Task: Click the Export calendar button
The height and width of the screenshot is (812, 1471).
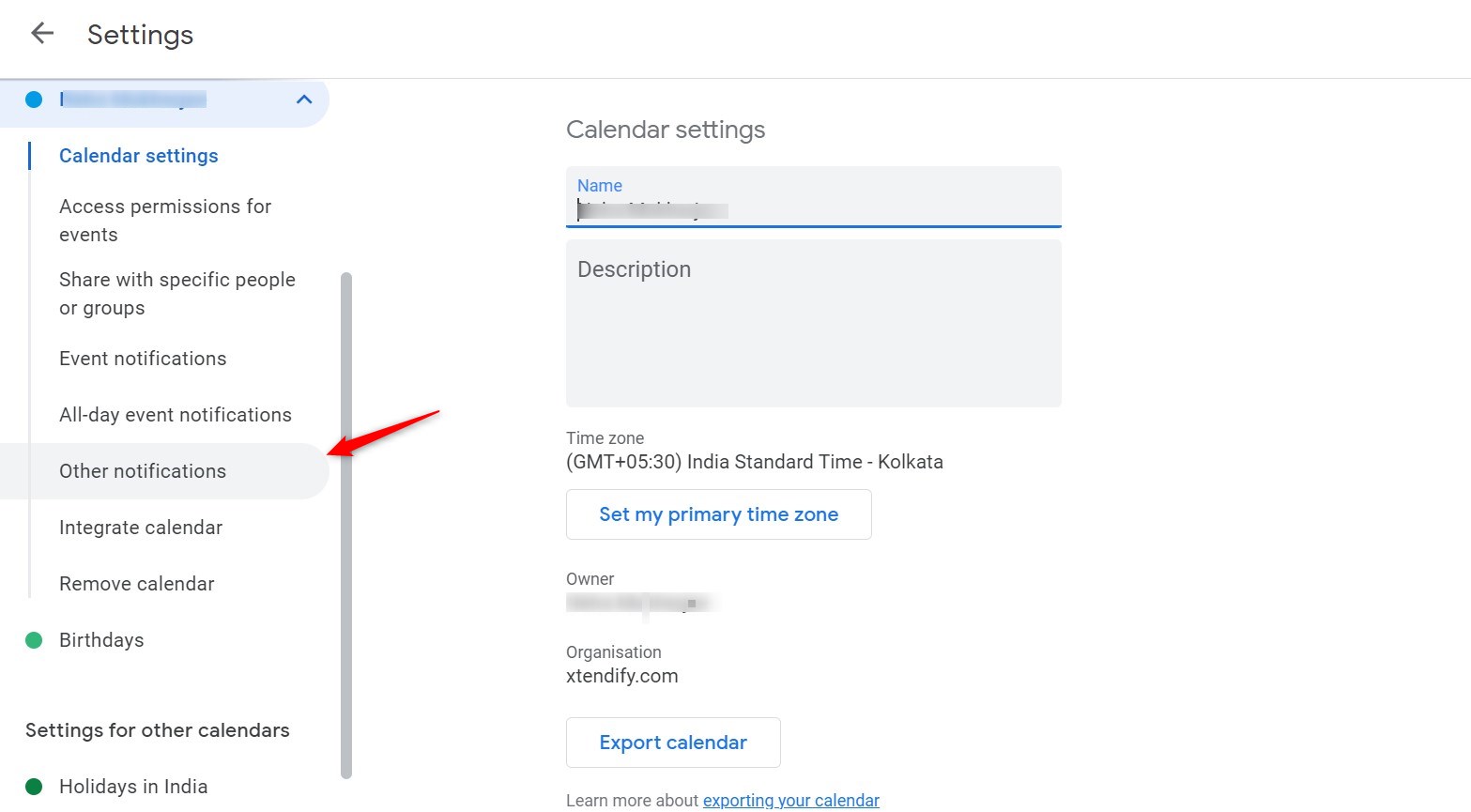Action: tap(673, 743)
